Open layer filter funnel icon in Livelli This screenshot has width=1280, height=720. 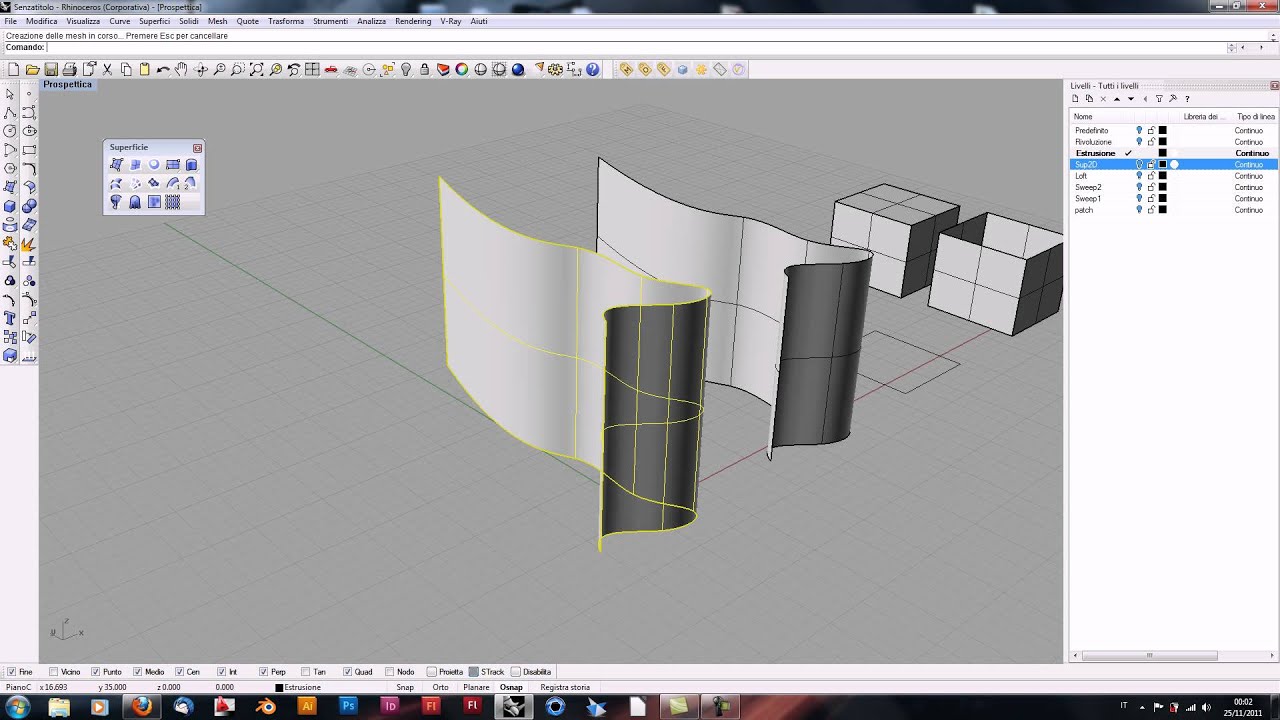(x=1159, y=99)
